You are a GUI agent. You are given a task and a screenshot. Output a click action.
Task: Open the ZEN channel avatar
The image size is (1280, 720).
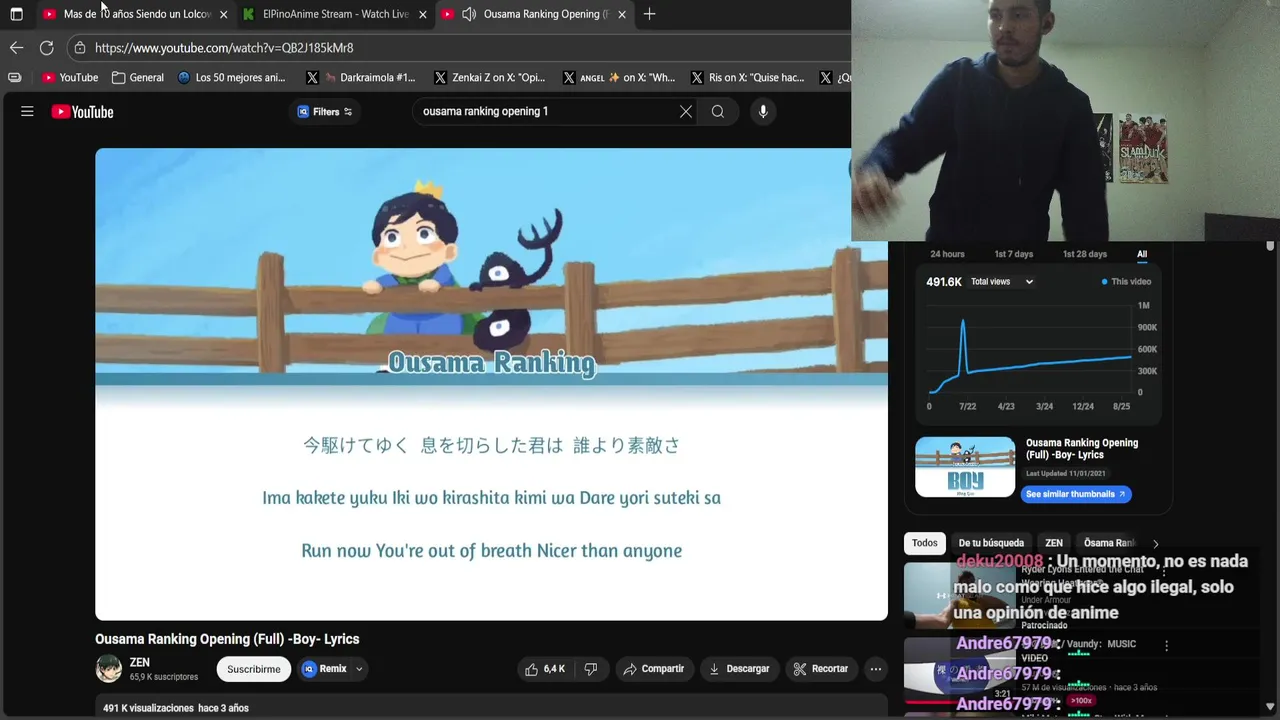pos(108,668)
